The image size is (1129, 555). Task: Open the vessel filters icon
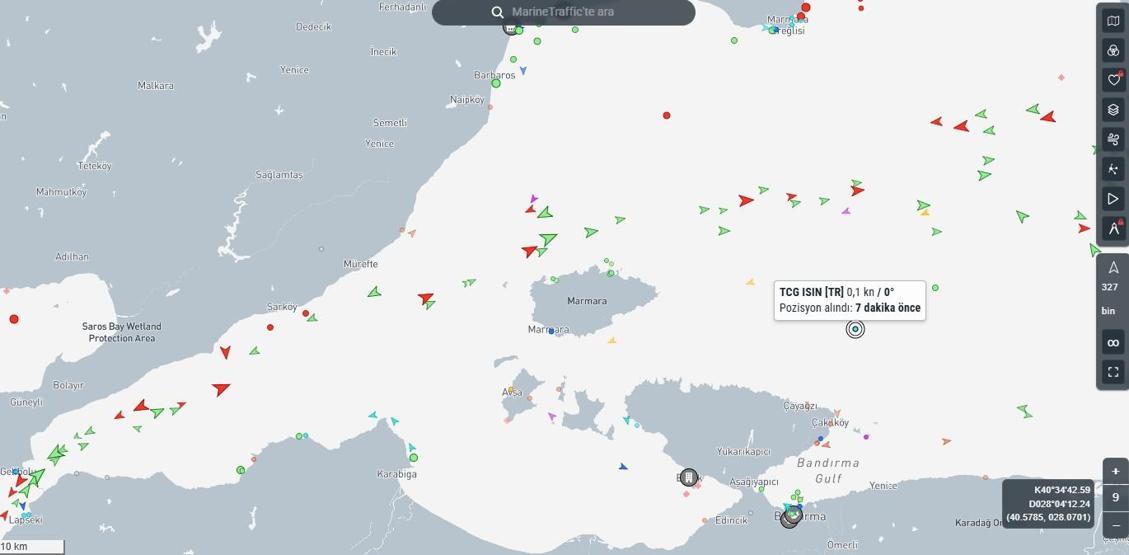pos(1113,50)
